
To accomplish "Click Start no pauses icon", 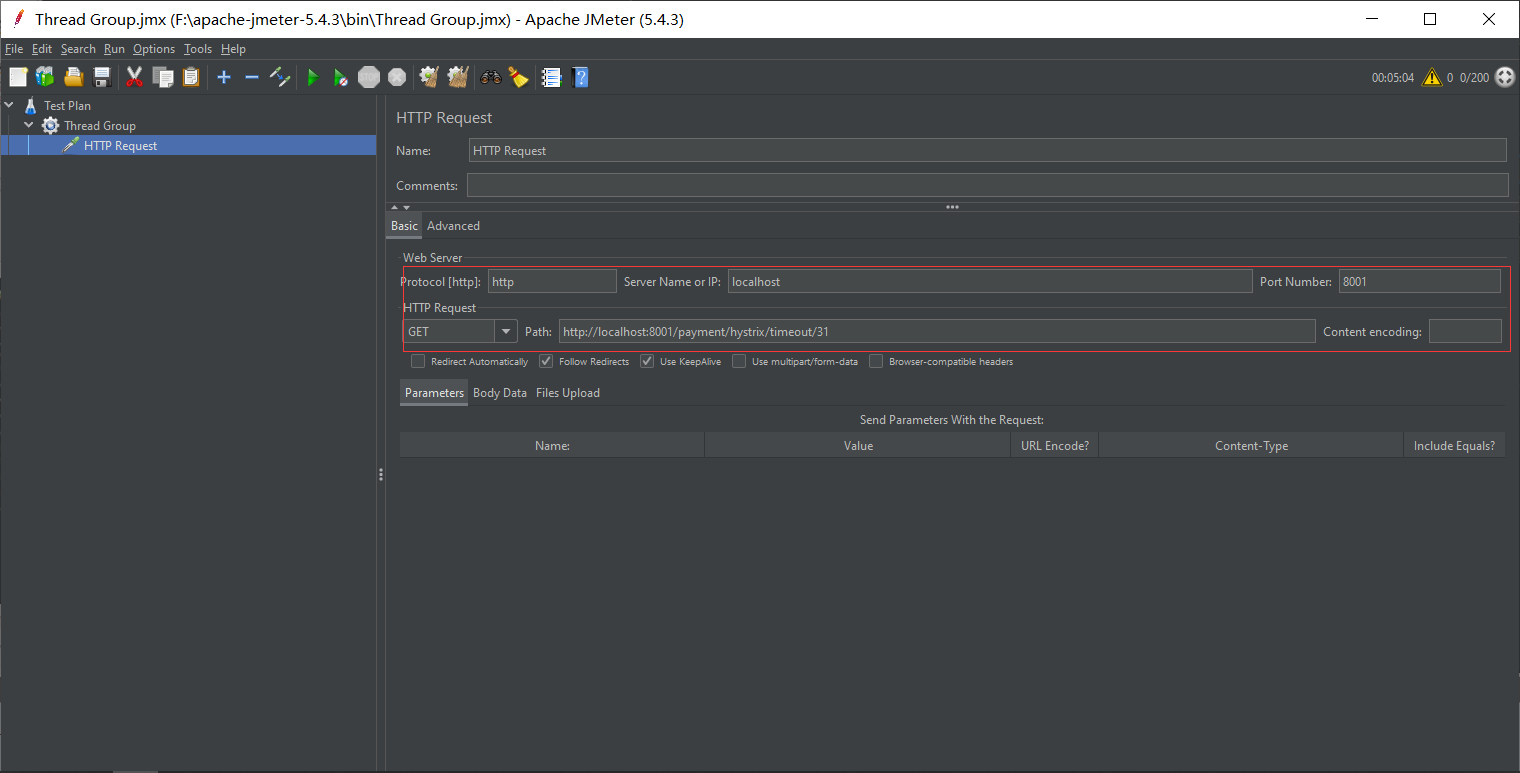I will pos(341,77).
